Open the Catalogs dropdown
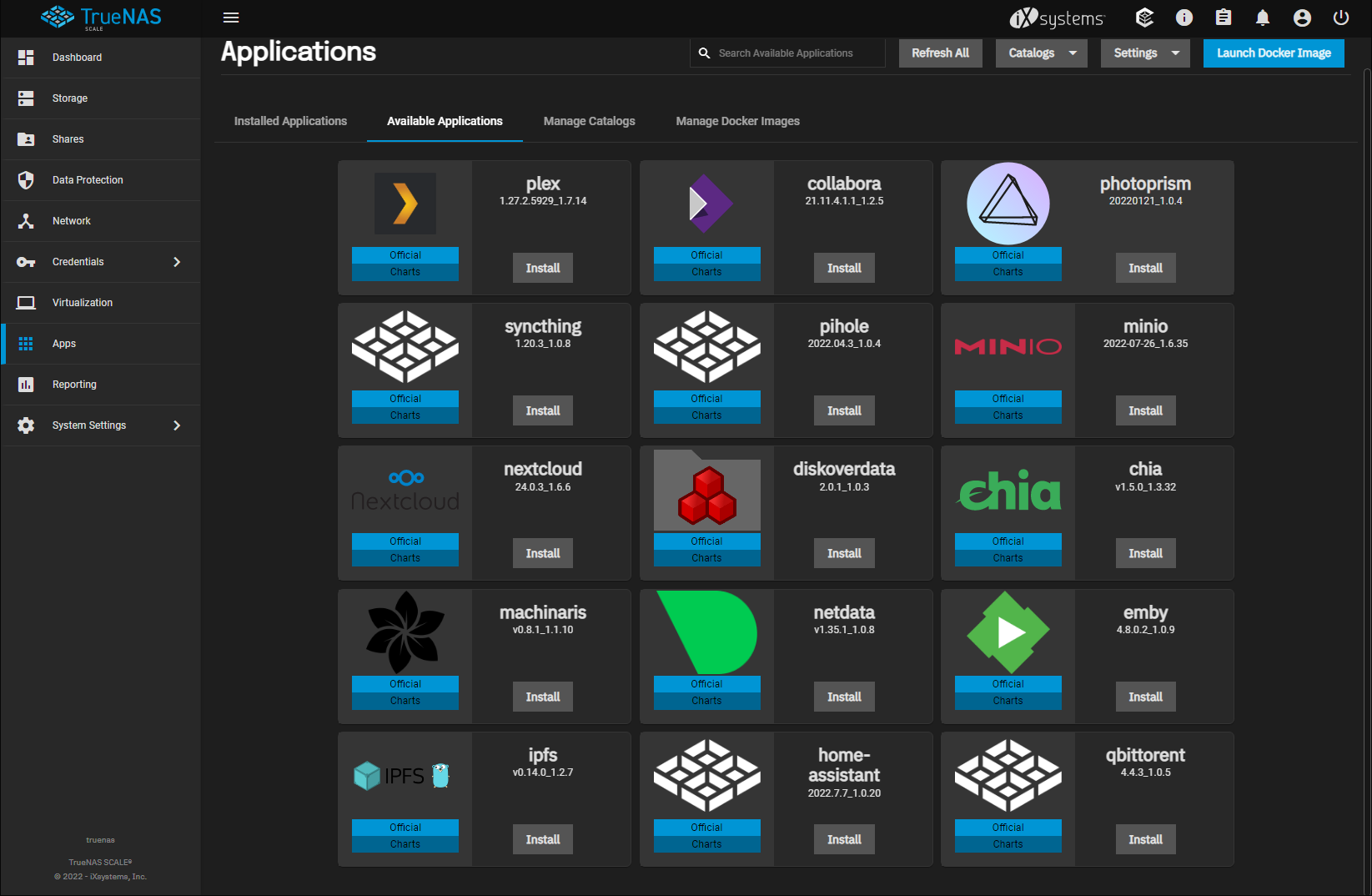The image size is (1372, 896). 1041,53
